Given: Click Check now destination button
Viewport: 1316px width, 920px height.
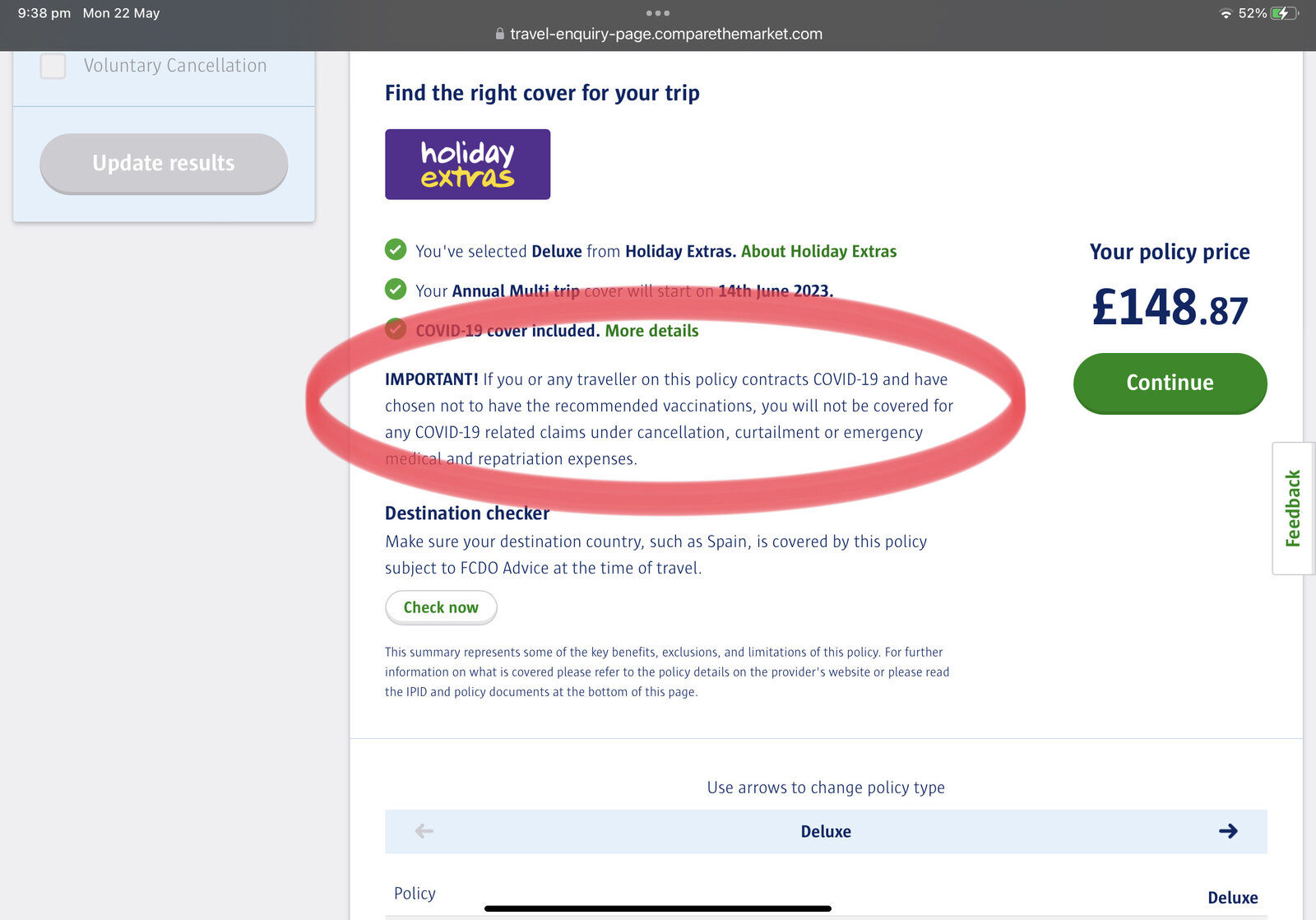Looking at the screenshot, I should (441, 607).
